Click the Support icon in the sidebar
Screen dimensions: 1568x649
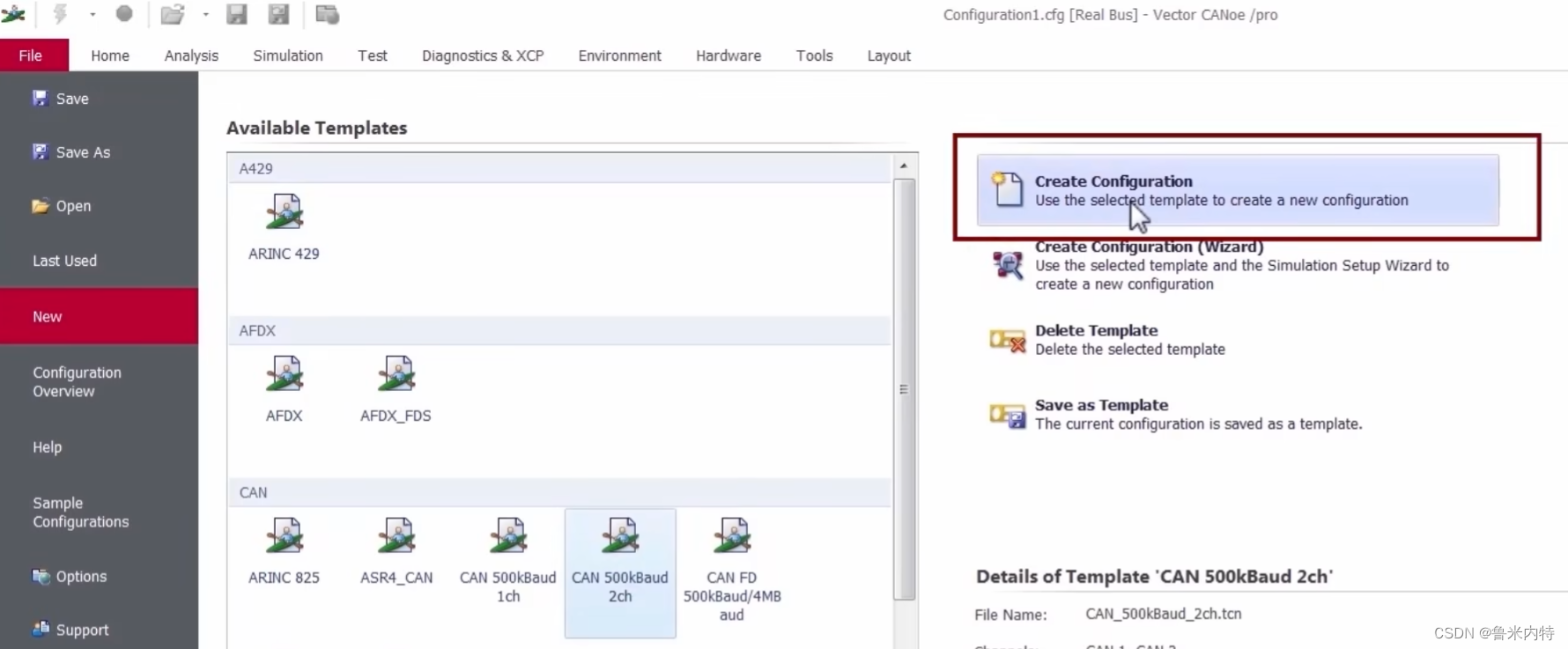(41, 629)
